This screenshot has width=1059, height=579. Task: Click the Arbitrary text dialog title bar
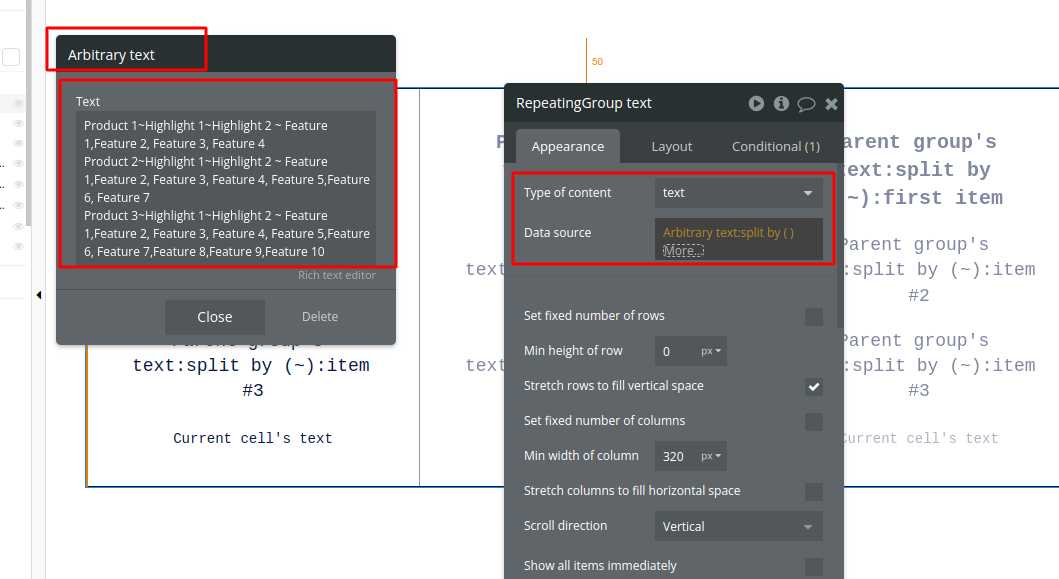[x=226, y=54]
